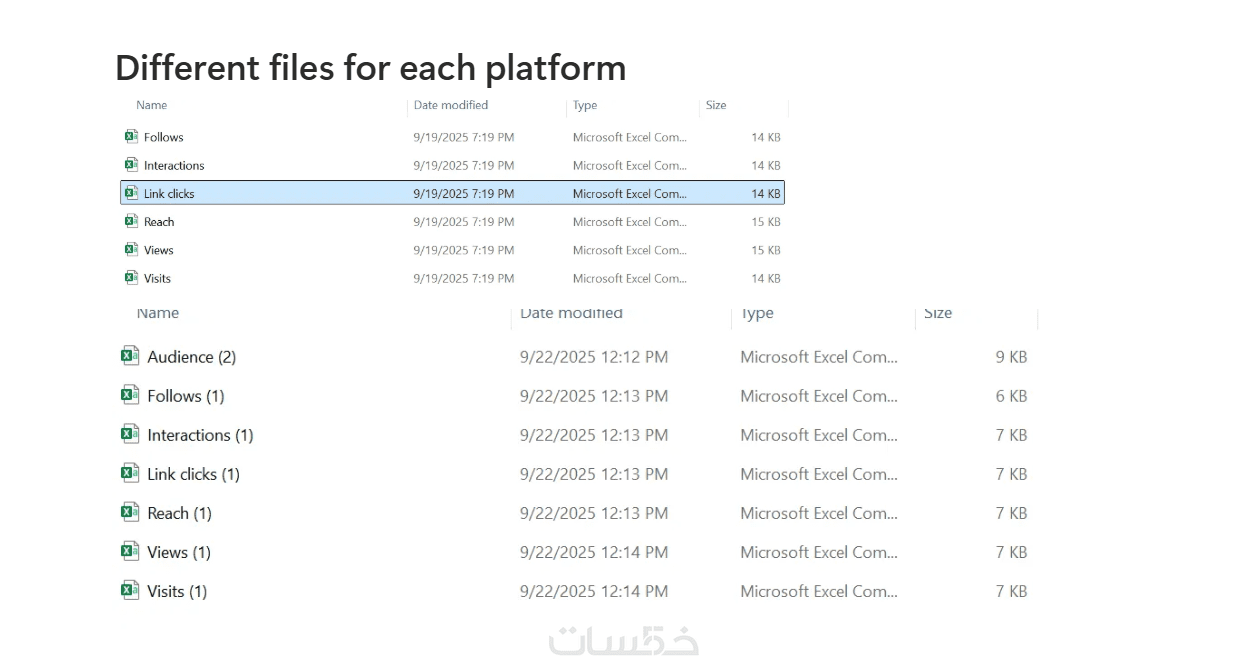Click the Excel icon of Link clicks (1)
This screenshot has height=669, width=1249.
pos(130,473)
